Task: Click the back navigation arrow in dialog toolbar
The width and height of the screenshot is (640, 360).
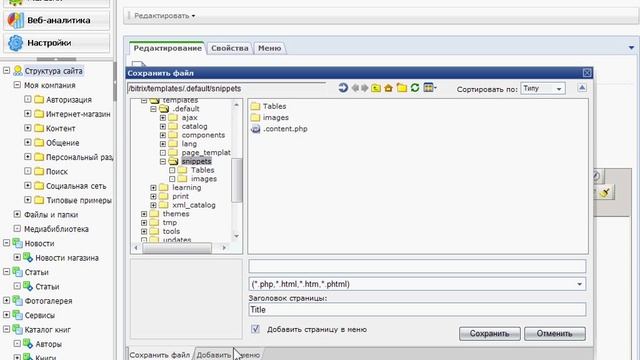Action: point(355,88)
